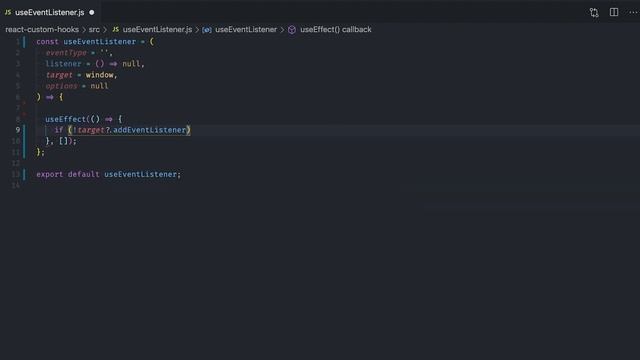Click react-custom-hooks breadcrumb

pyautogui.click(x=42, y=29)
